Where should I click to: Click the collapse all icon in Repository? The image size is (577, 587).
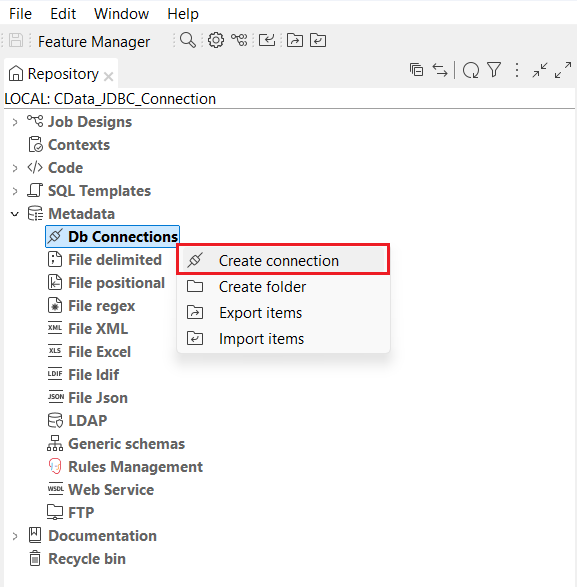tap(416, 70)
